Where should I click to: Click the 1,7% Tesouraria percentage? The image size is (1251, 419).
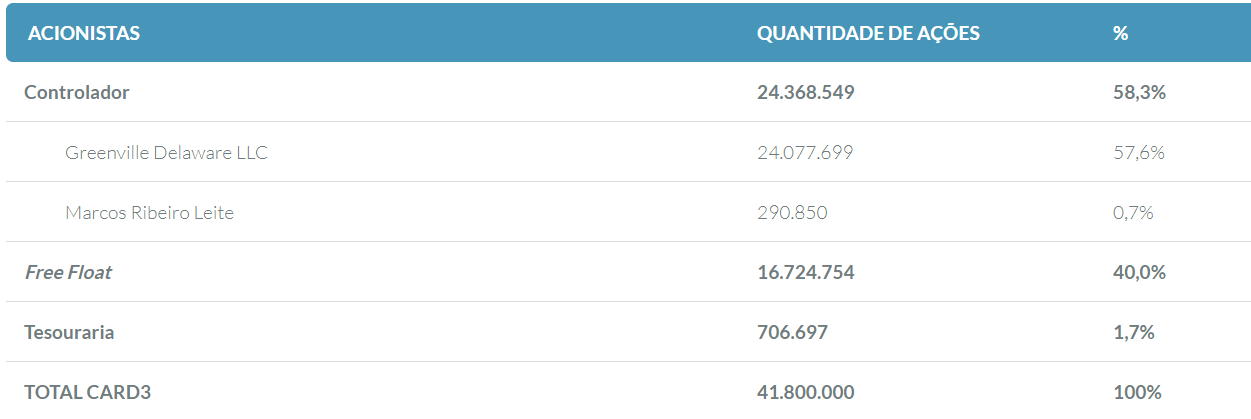pyautogui.click(x=1133, y=332)
